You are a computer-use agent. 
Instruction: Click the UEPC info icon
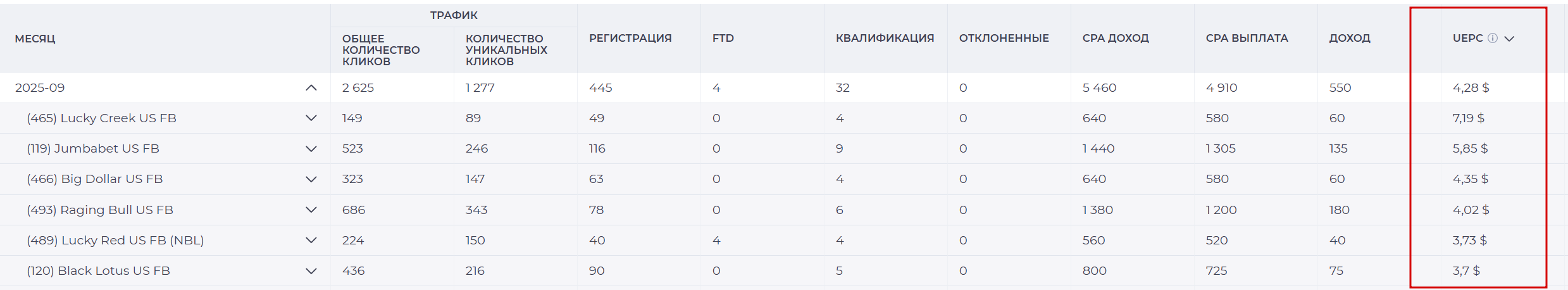click(1492, 38)
